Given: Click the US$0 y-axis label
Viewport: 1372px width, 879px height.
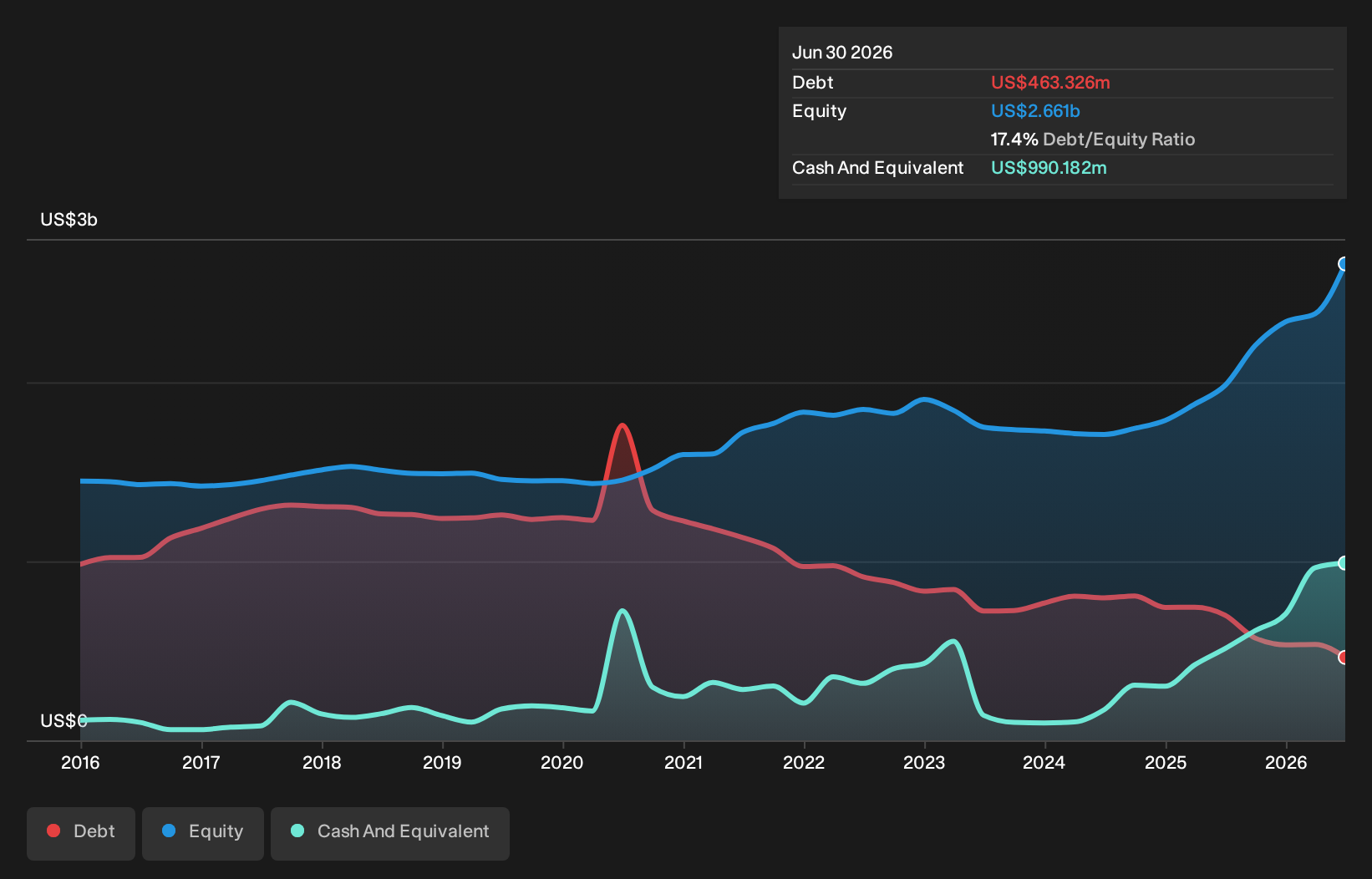Looking at the screenshot, I should 64,721.
